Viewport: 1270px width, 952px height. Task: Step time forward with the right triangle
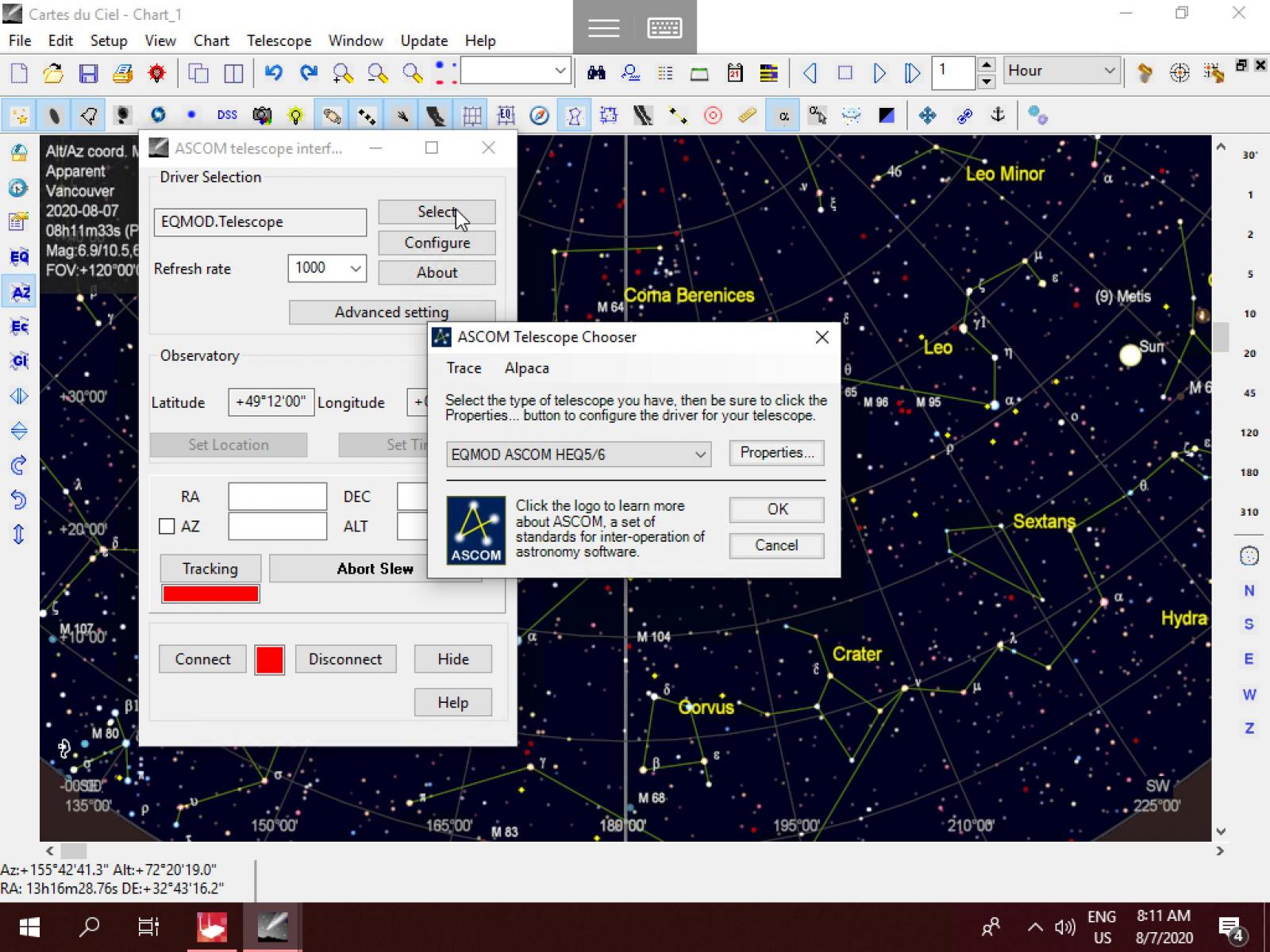click(x=879, y=73)
